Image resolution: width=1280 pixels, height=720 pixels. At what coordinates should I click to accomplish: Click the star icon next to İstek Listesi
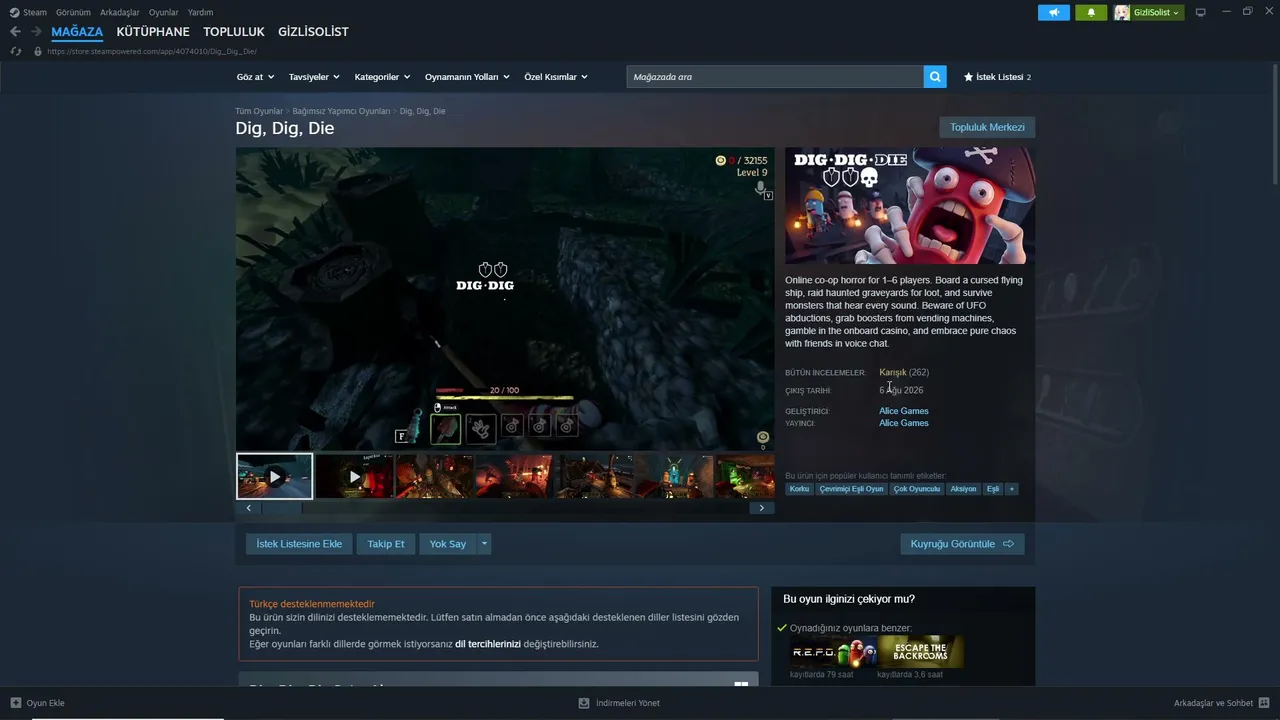[x=968, y=77]
